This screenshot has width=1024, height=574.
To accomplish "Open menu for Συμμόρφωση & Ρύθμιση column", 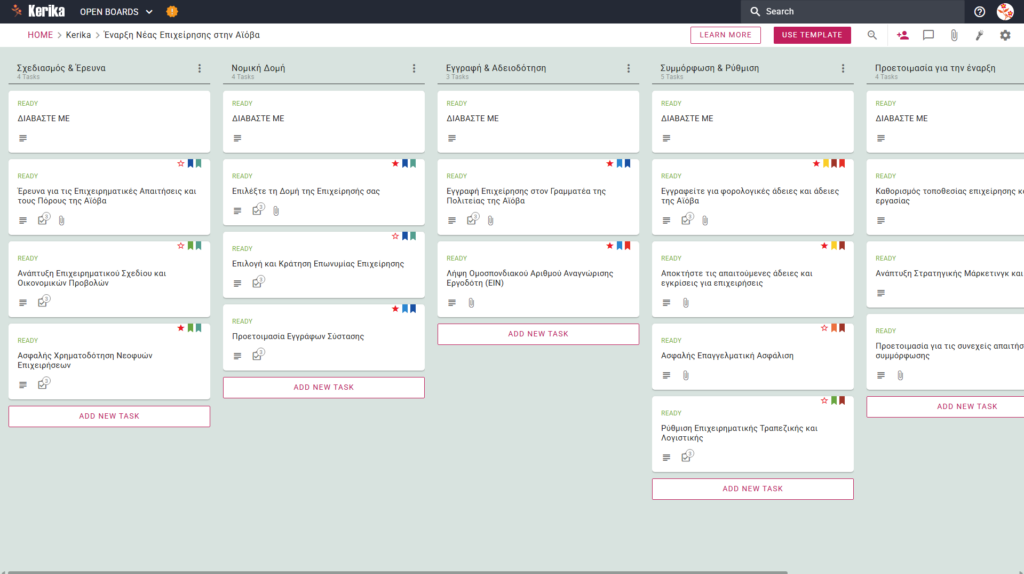I will click(843, 68).
